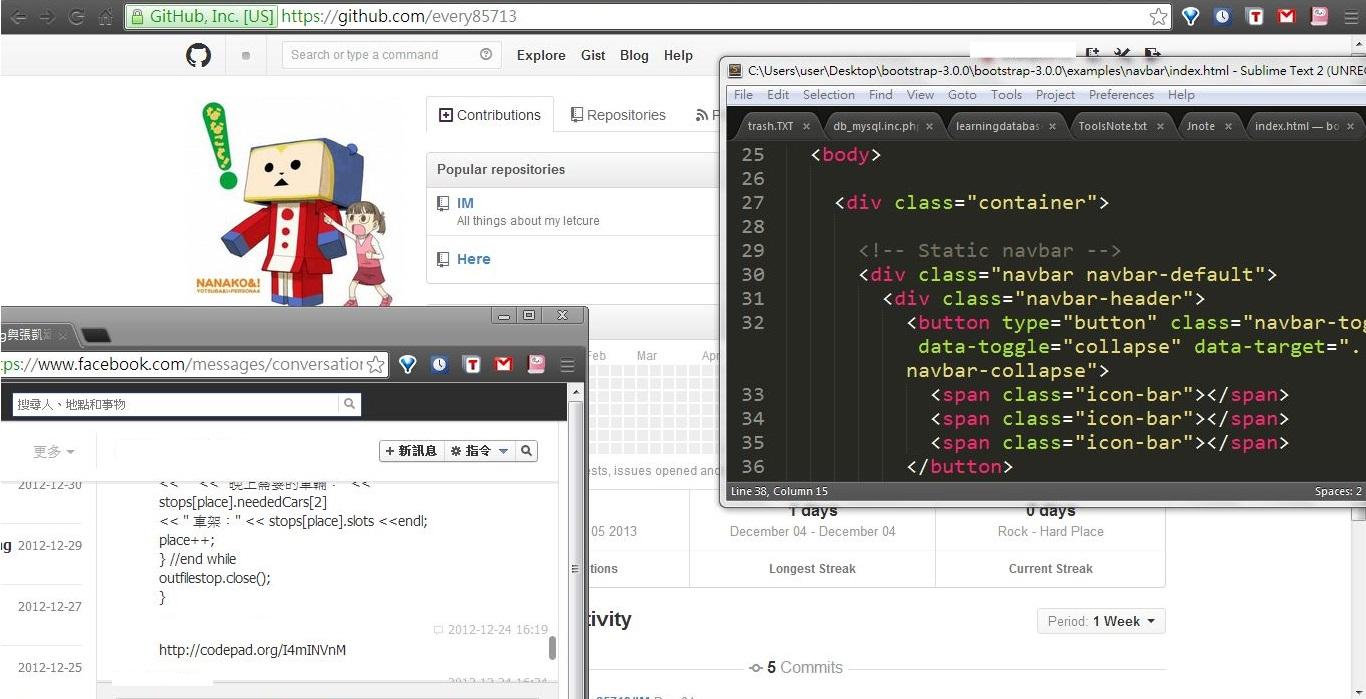1366x699 pixels.
Task: Reload the GitHub page
Action: click(x=76, y=17)
